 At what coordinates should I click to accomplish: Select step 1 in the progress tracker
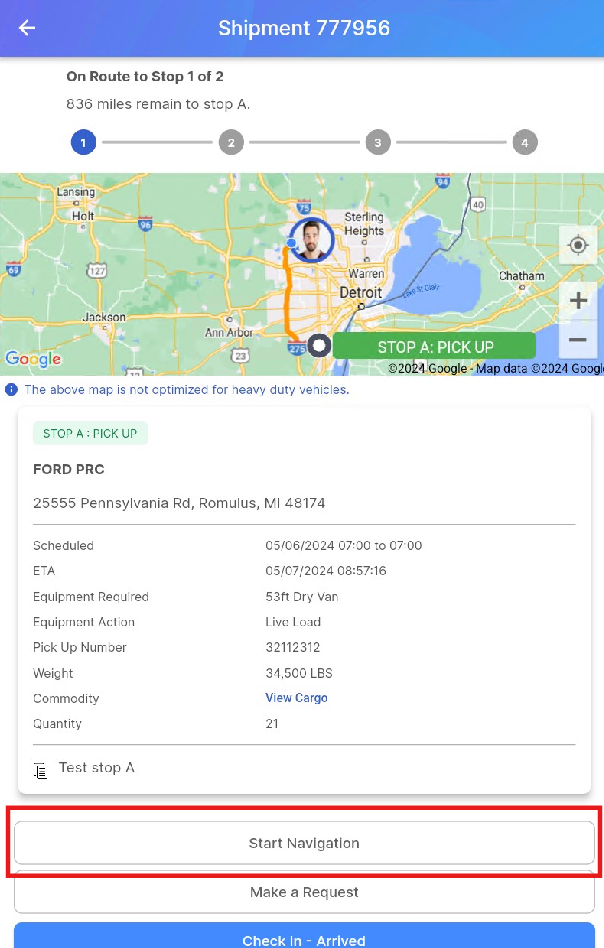click(83, 143)
